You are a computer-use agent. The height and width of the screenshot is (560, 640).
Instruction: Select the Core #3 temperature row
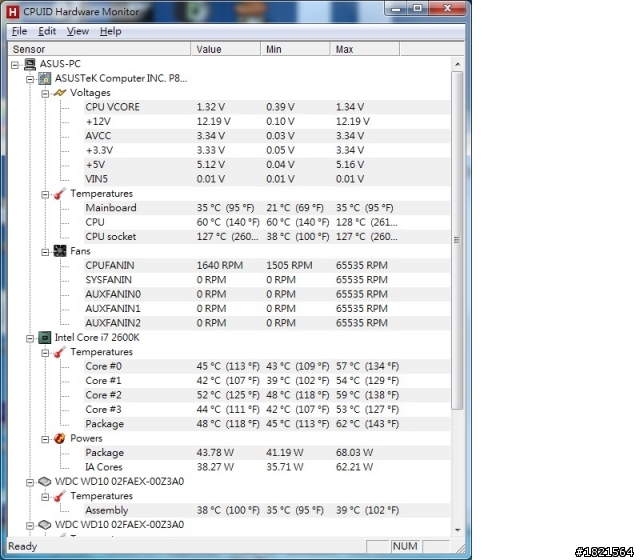tap(267, 409)
